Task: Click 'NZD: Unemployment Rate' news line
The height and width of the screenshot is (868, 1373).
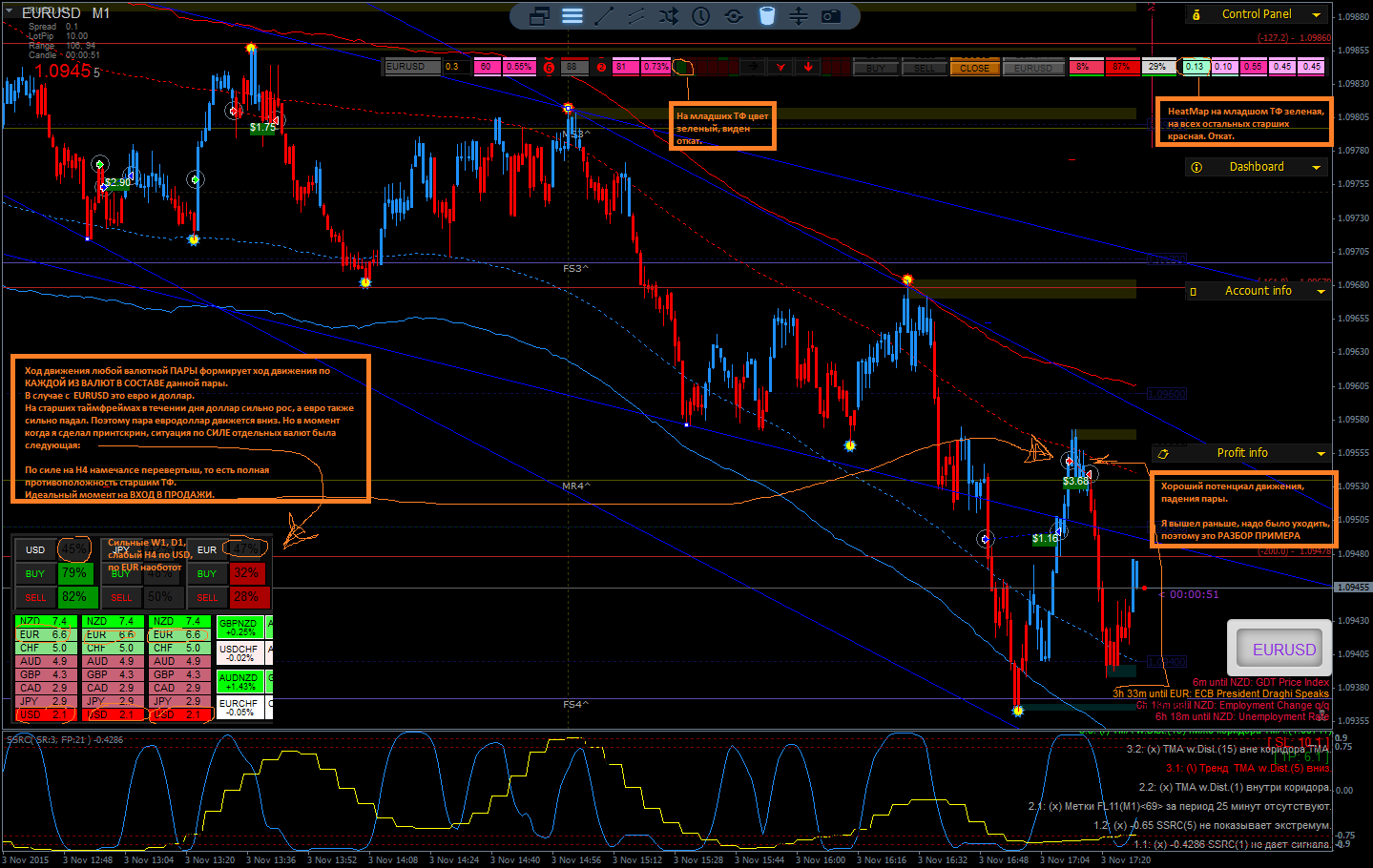Action: click(1241, 716)
